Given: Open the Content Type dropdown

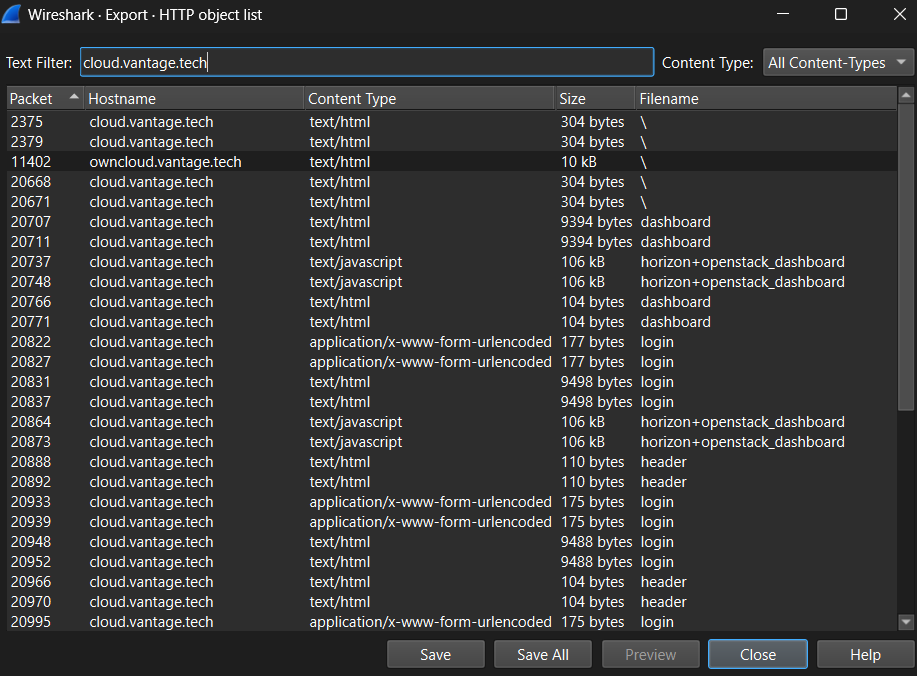Looking at the screenshot, I should [837, 63].
